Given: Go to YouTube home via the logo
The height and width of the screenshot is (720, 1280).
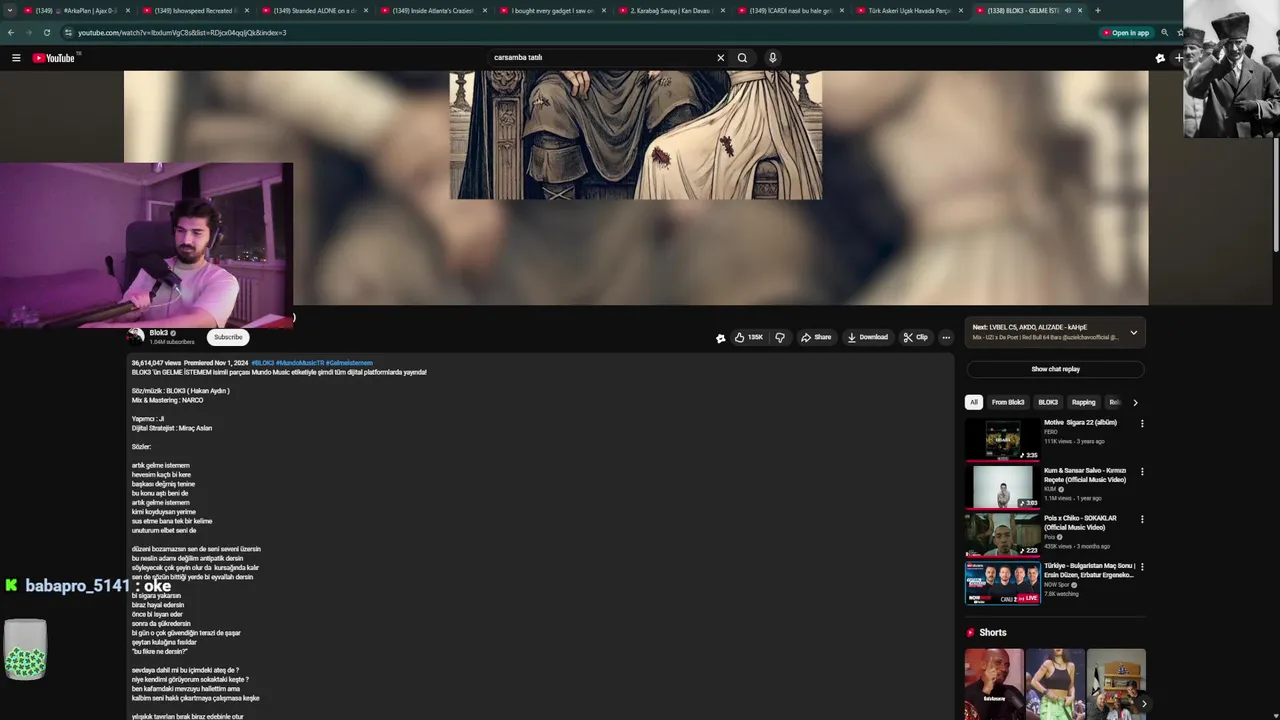Looking at the screenshot, I should 55,58.
